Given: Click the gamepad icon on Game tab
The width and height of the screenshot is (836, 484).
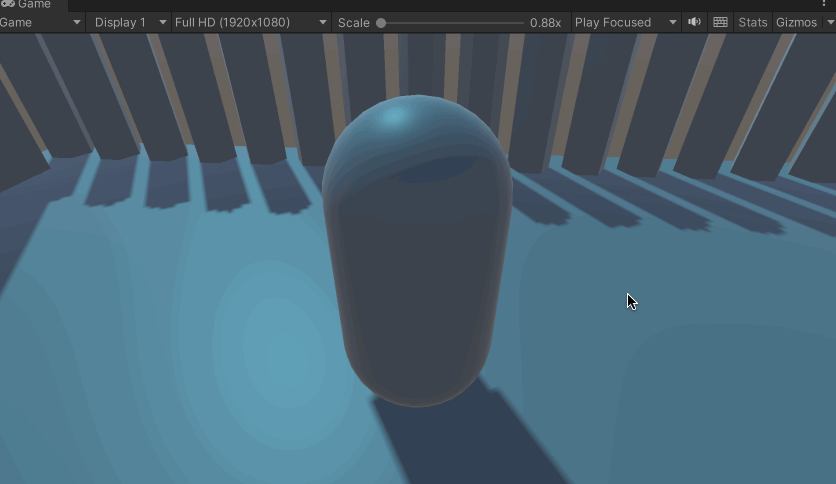Looking at the screenshot, I should pos(8,5).
